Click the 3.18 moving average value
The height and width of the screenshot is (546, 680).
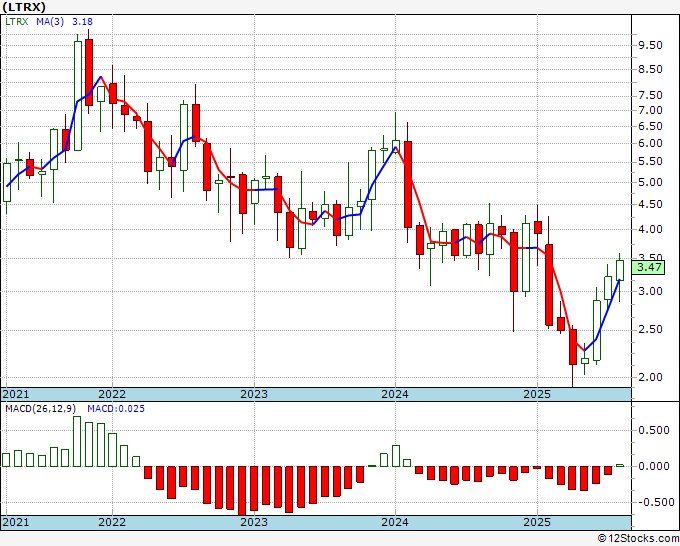point(82,22)
